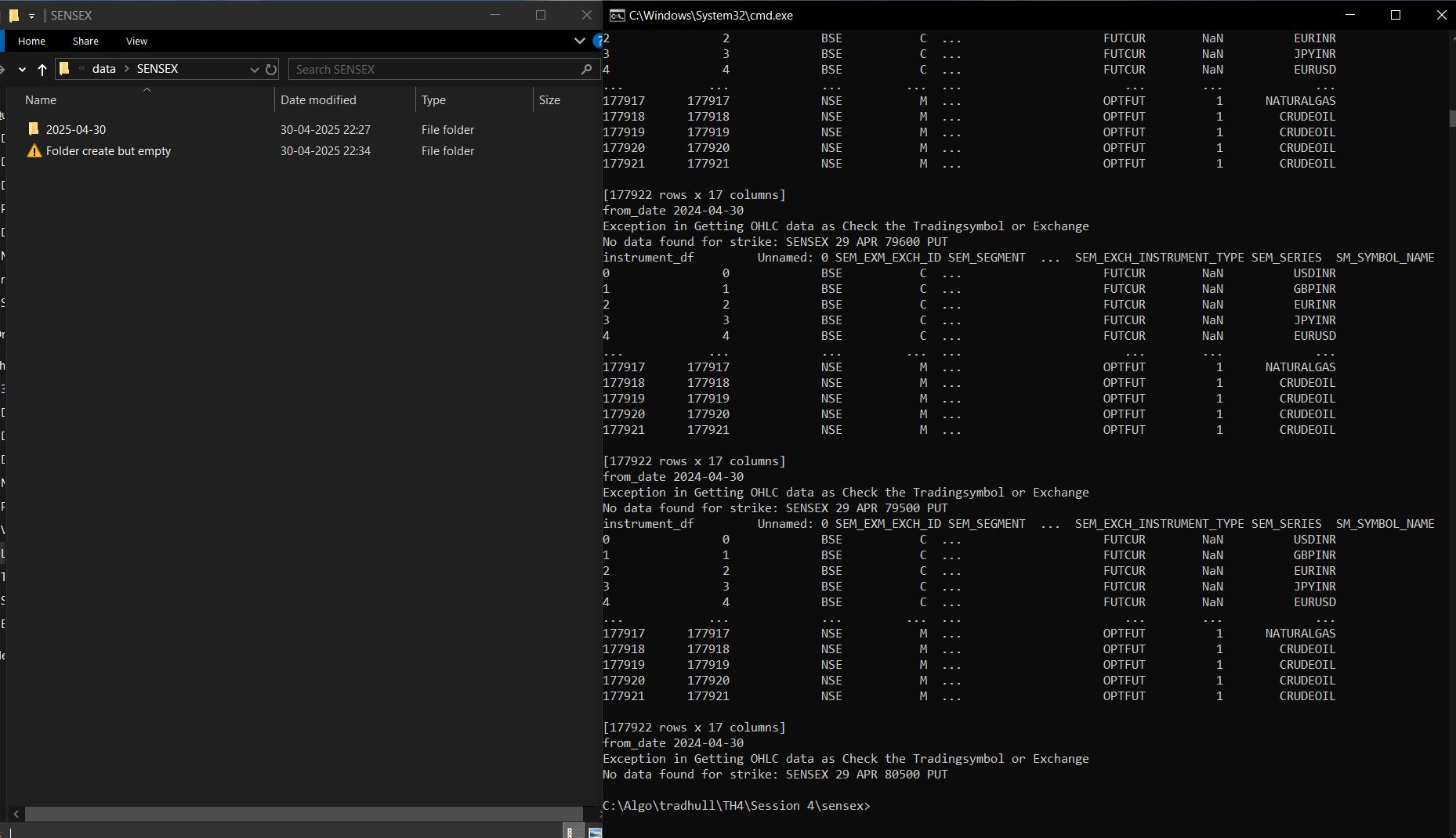
Task: Click 'File folder' type in the 2025-04-30 row
Action: (447, 129)
